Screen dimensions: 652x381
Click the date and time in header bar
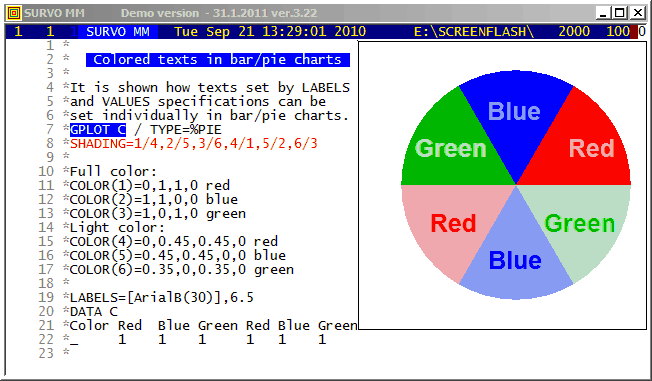[x=270, y=32]
